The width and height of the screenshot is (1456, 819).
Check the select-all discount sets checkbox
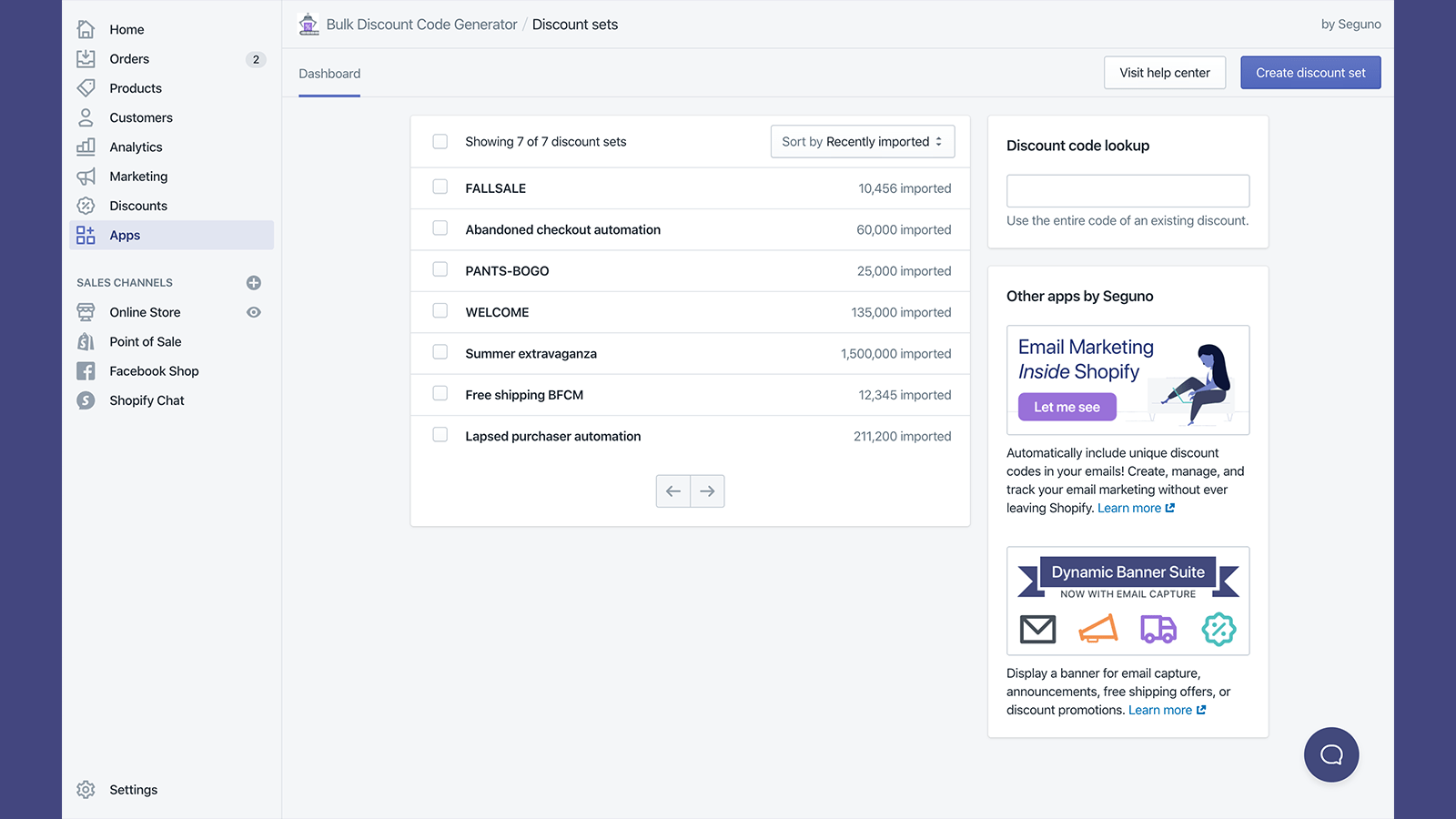pyautogui.click(x=440, y=141)
